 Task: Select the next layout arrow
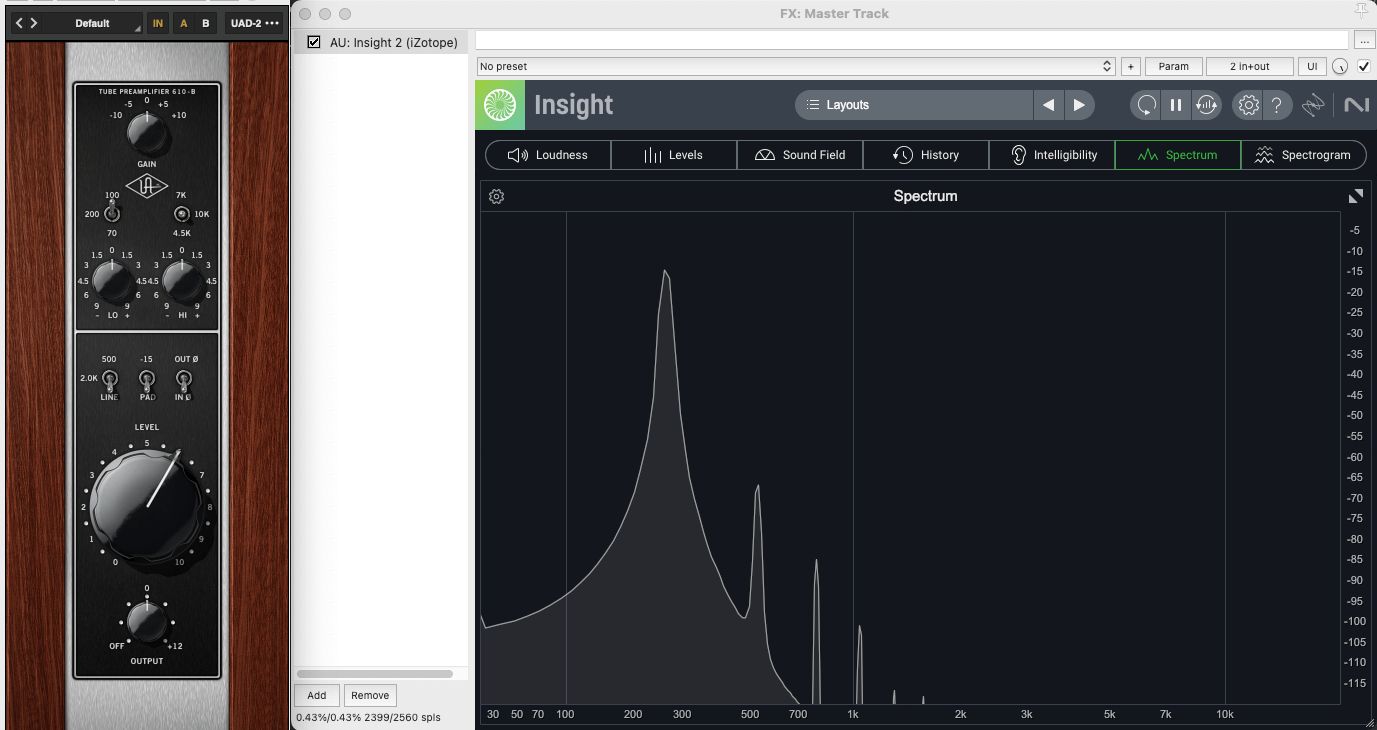pyautogui.click(x=1079, y=105)
